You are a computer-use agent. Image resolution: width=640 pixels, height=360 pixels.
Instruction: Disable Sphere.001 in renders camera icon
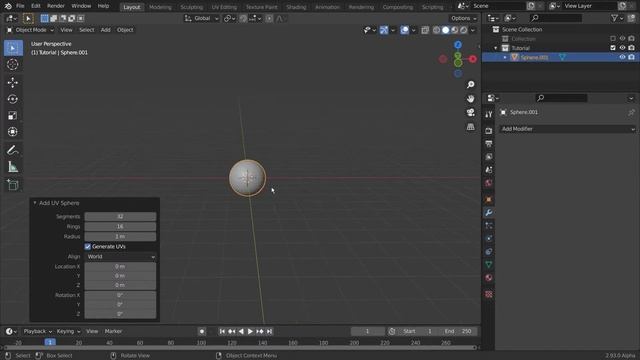631,57
